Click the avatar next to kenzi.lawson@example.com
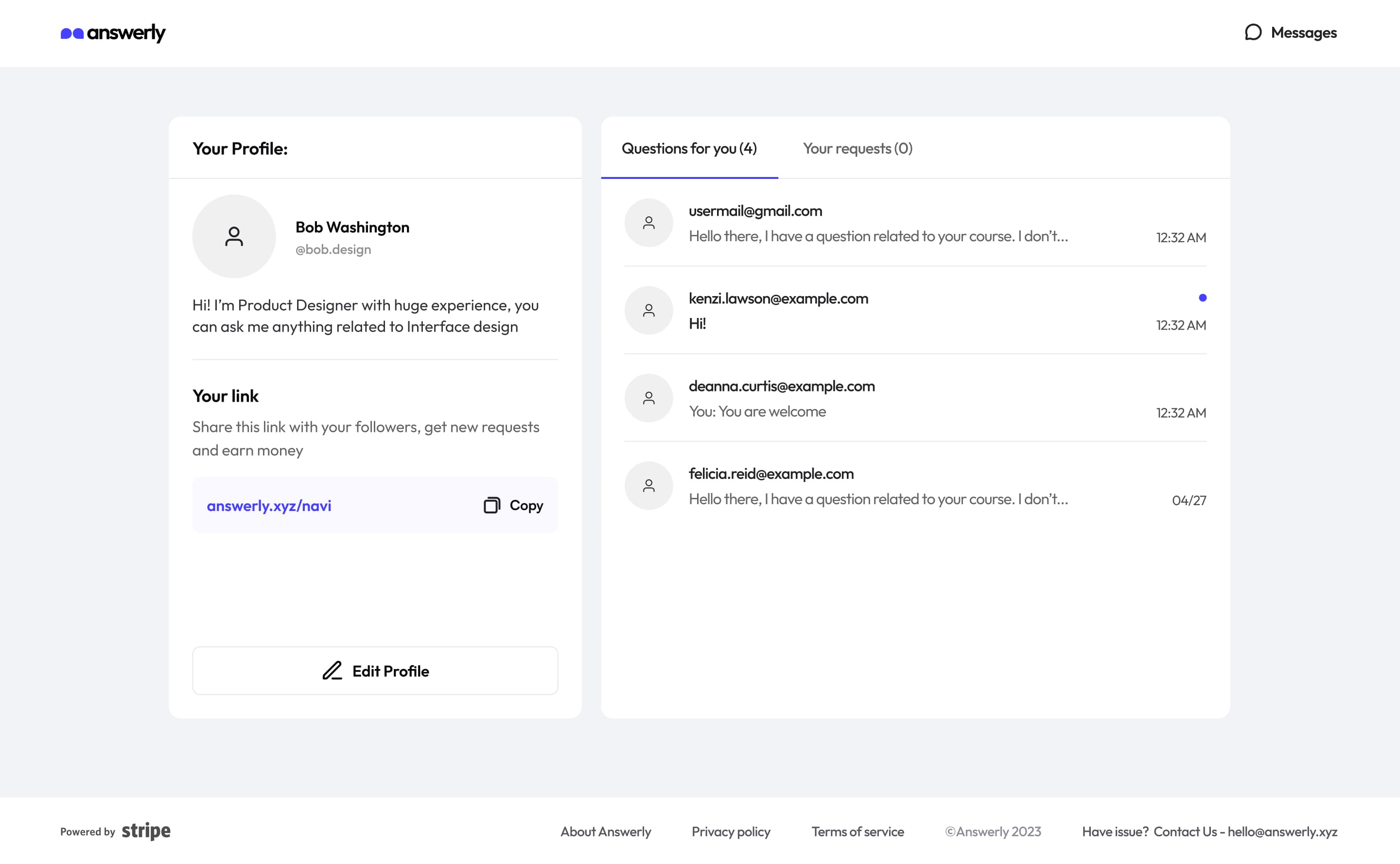Viewport: 1400px width, 864px height. [x=649, y=310]
